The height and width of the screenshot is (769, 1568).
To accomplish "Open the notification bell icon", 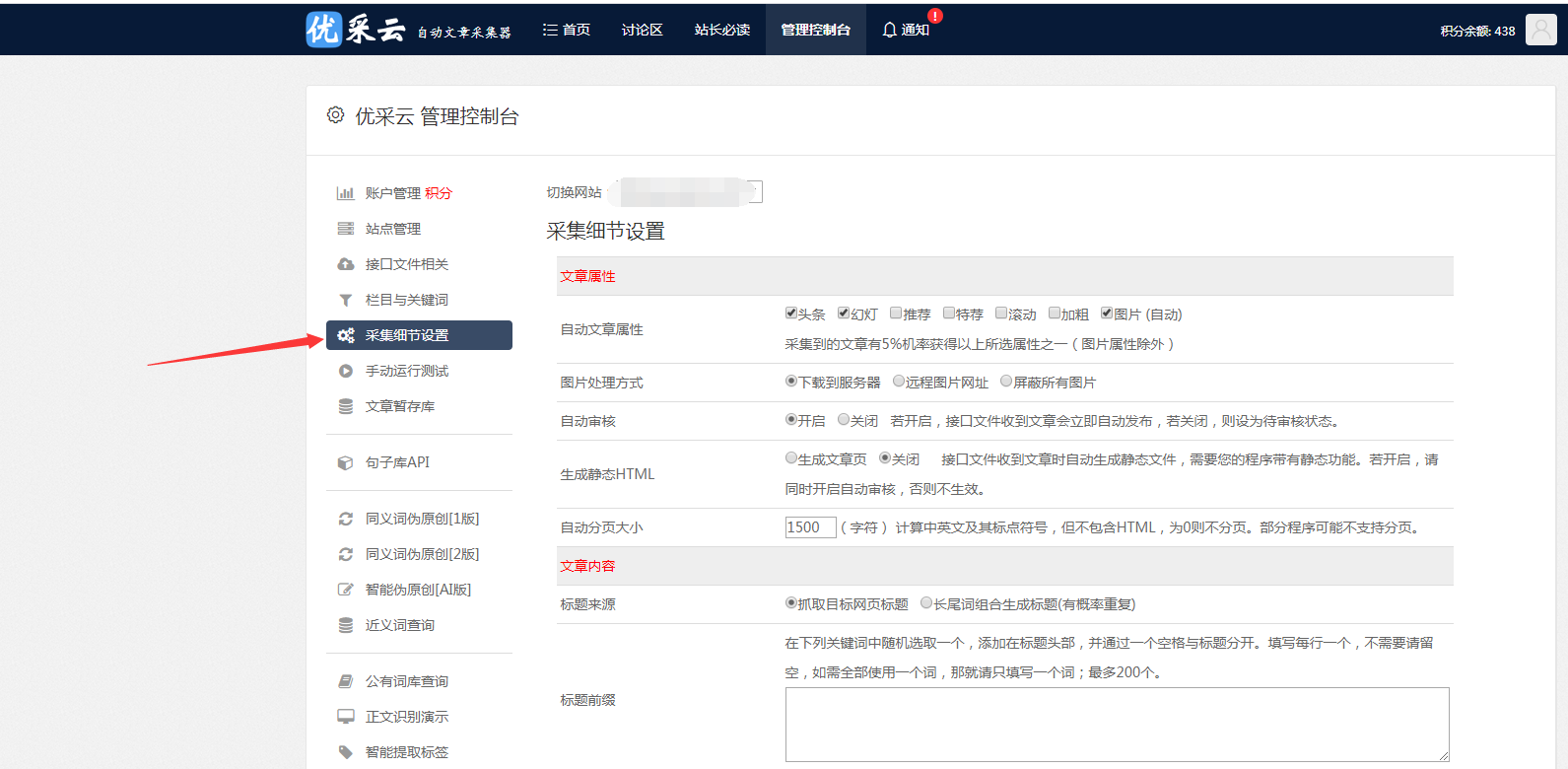I will pos(889,30).
